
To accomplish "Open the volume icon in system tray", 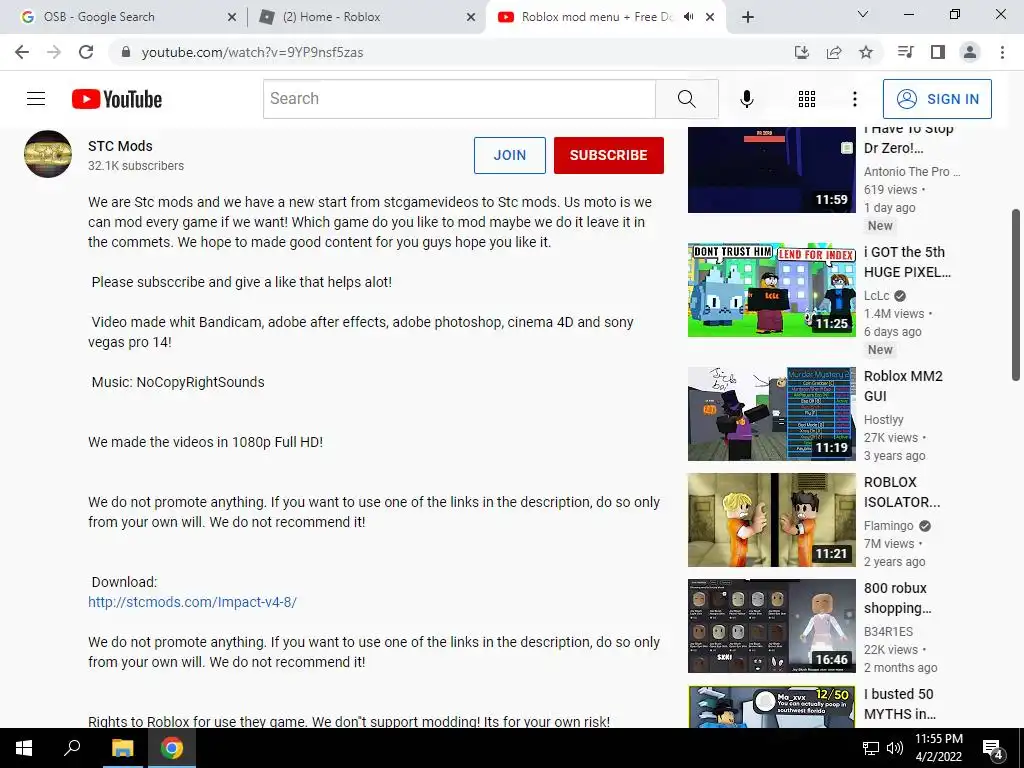I will click(895, 748).
